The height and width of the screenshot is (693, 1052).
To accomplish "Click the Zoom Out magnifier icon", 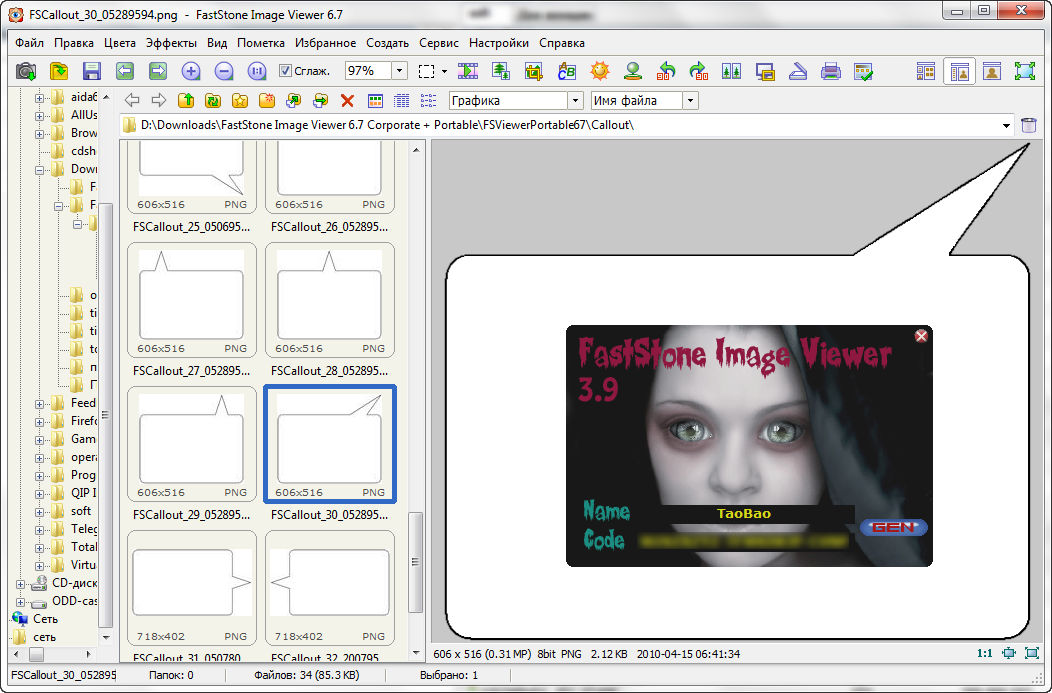I will [x=224, y=71].
